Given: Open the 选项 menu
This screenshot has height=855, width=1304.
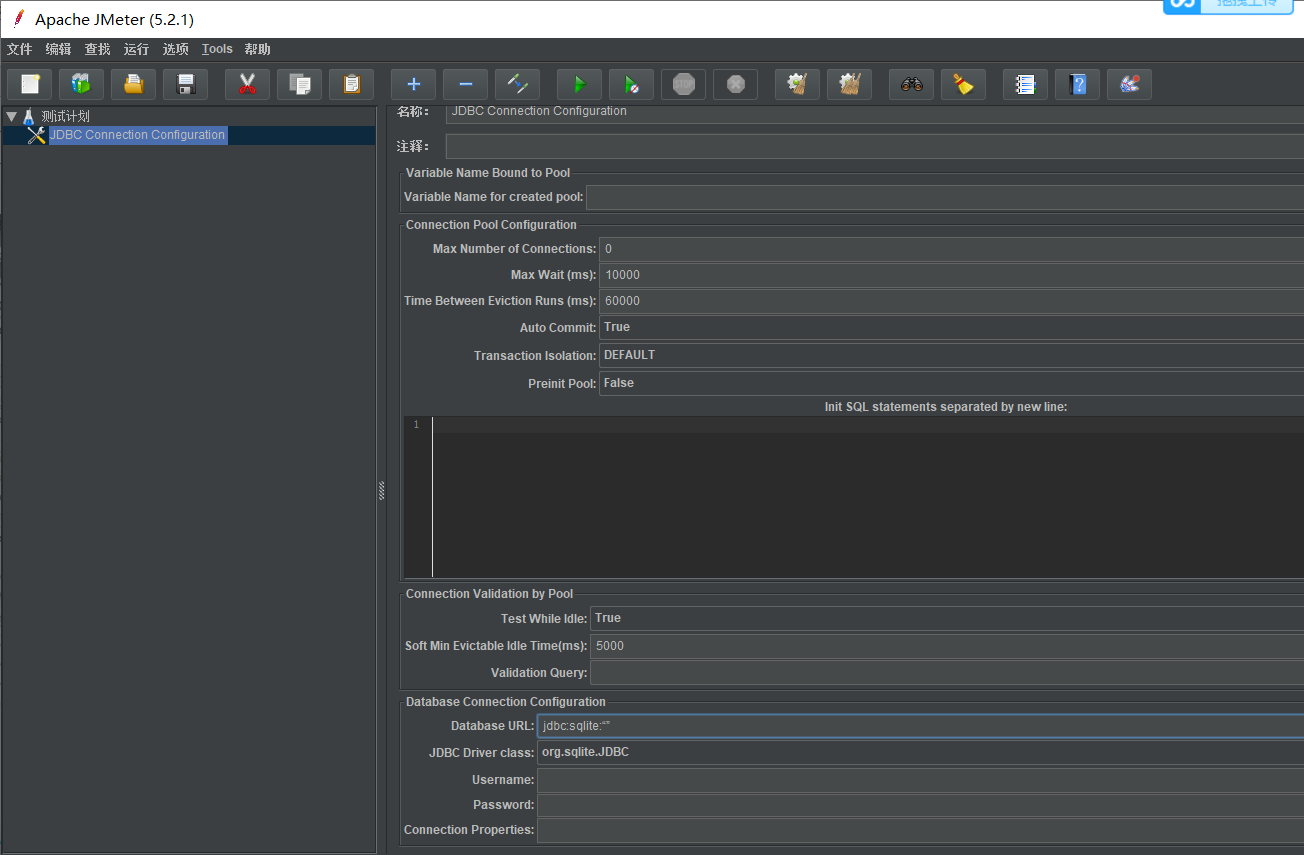Looking at the screenshot, I should pos(175,49).
